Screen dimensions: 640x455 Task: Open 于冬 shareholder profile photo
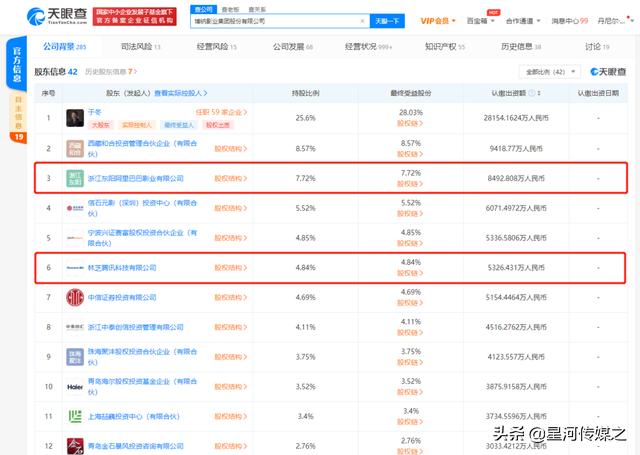[x=75, y=118]
